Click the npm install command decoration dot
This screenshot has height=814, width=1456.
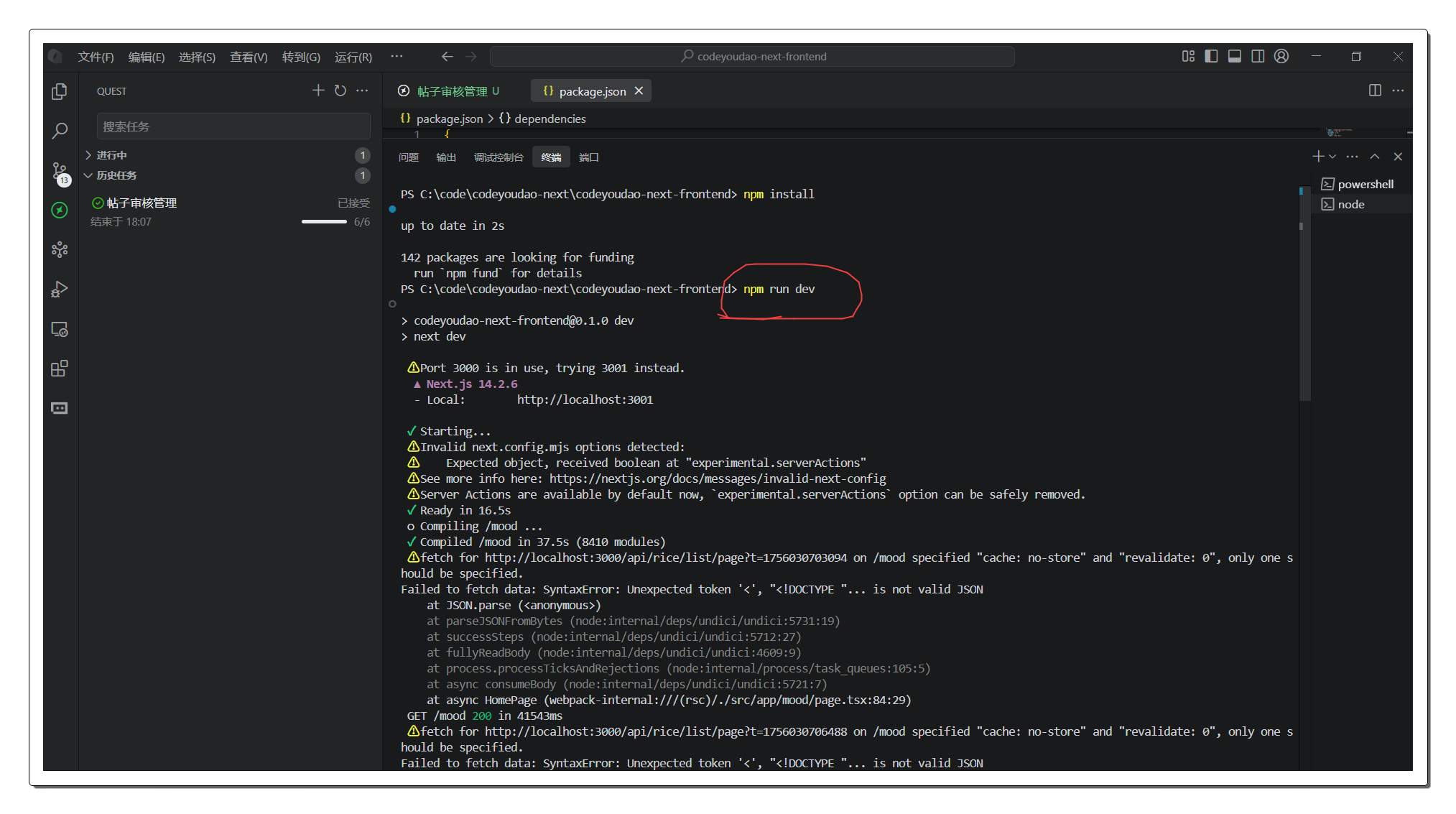coord(392,209)
